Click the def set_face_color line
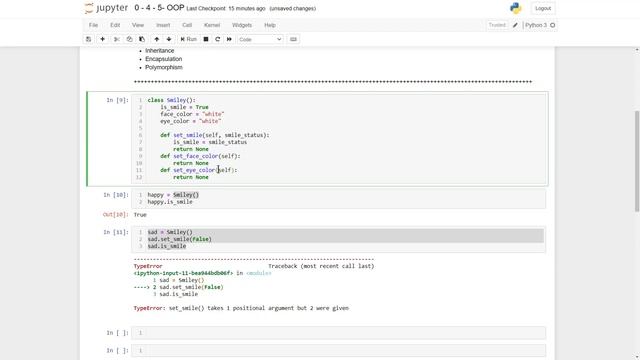 point(200,156)
